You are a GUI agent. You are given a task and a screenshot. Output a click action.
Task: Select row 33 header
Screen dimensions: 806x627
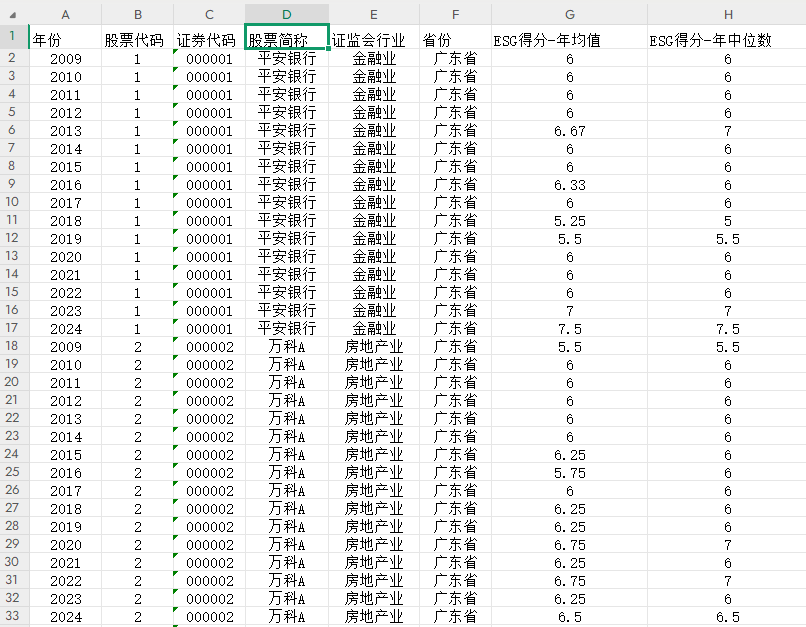point(12,616)
